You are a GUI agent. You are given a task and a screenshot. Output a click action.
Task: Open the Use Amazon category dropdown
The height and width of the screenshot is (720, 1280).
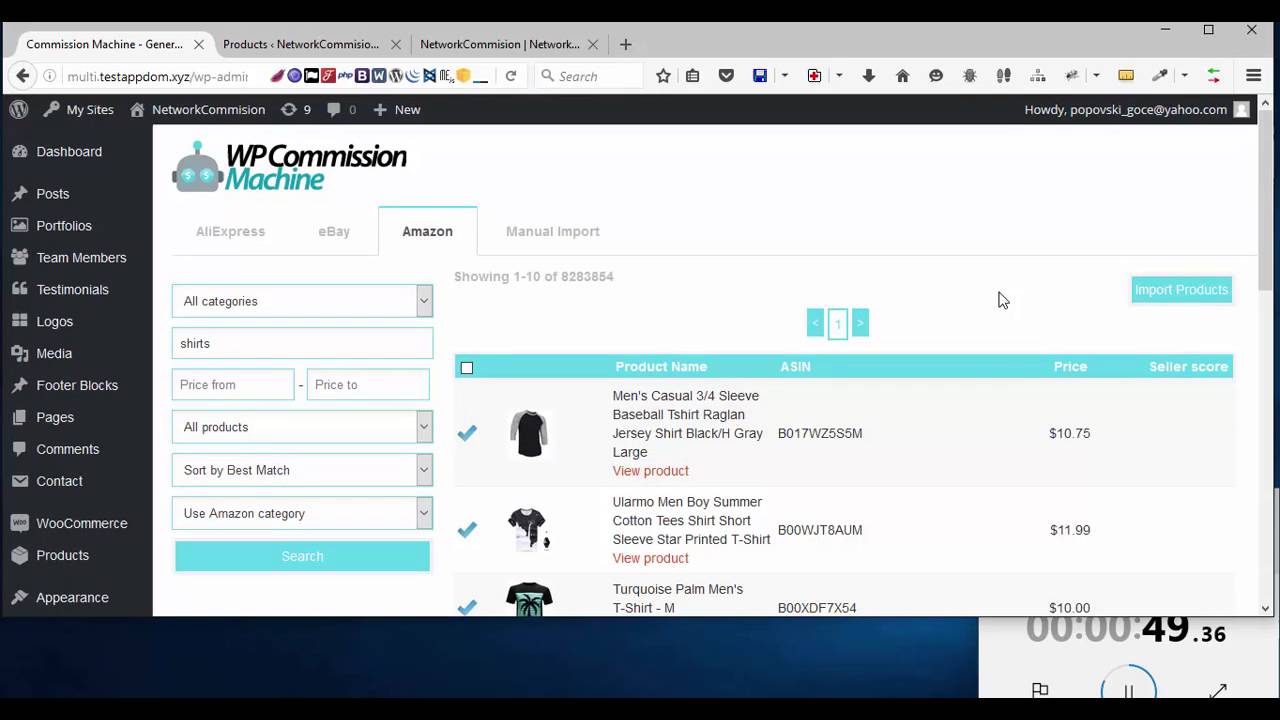tap(302, 513)
